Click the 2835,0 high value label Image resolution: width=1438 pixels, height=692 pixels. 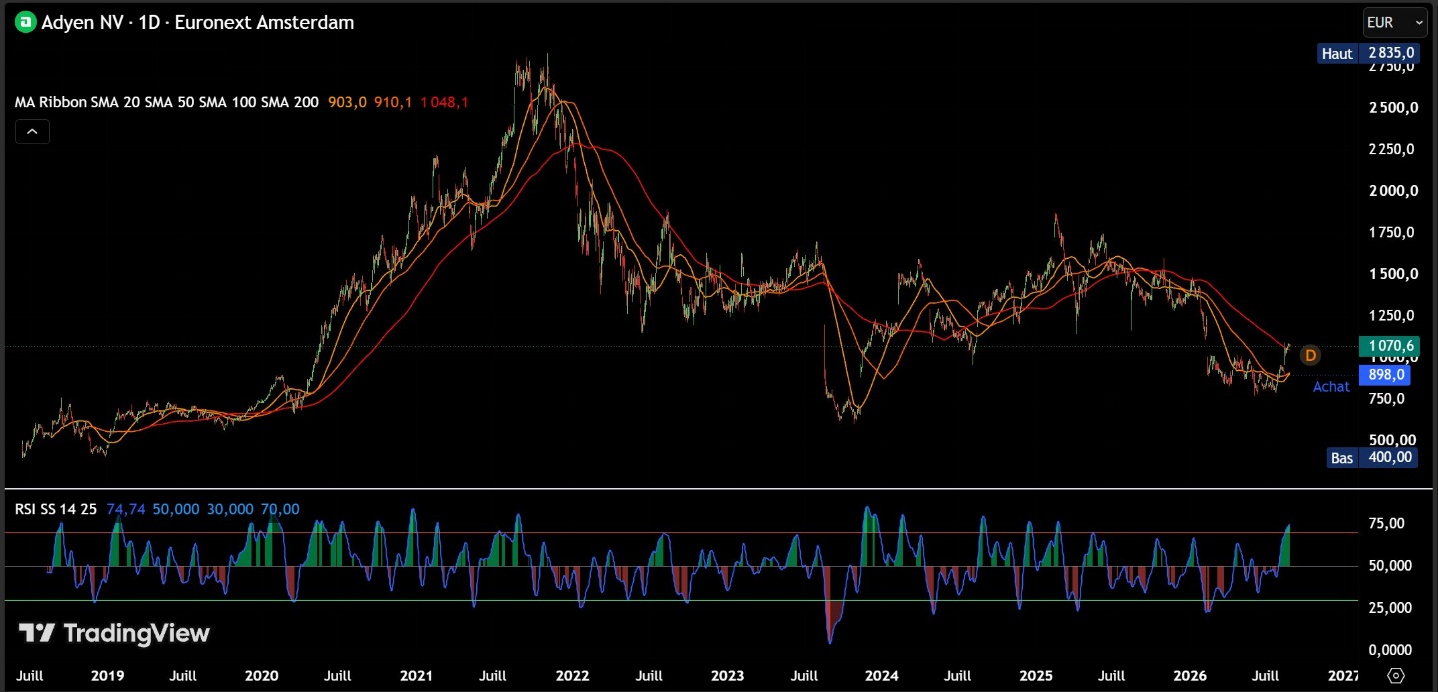pos(1391,54)
